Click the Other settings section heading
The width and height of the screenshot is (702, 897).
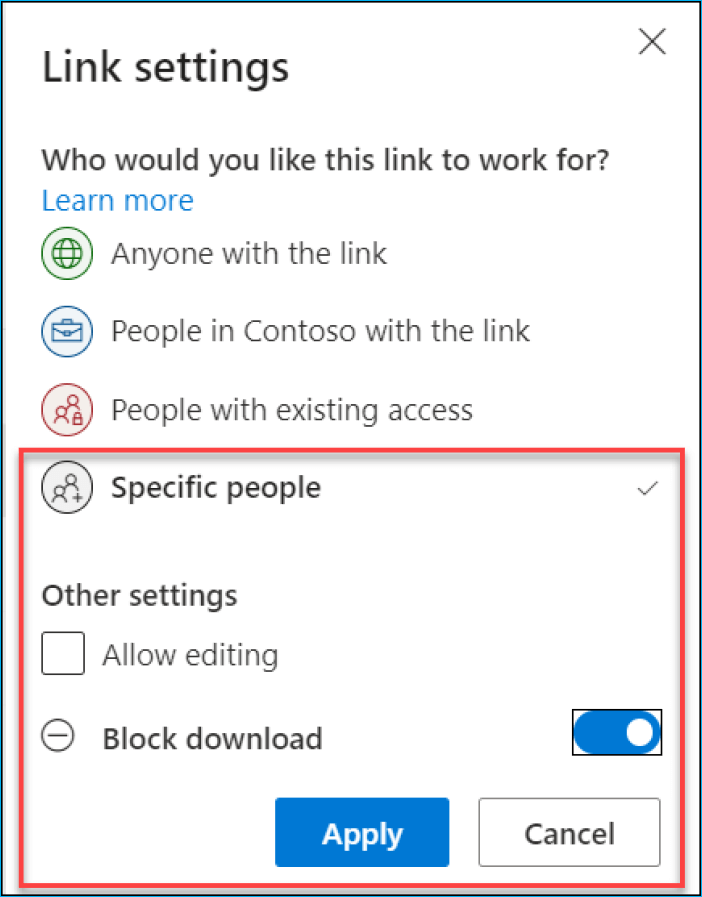(139, 595)
